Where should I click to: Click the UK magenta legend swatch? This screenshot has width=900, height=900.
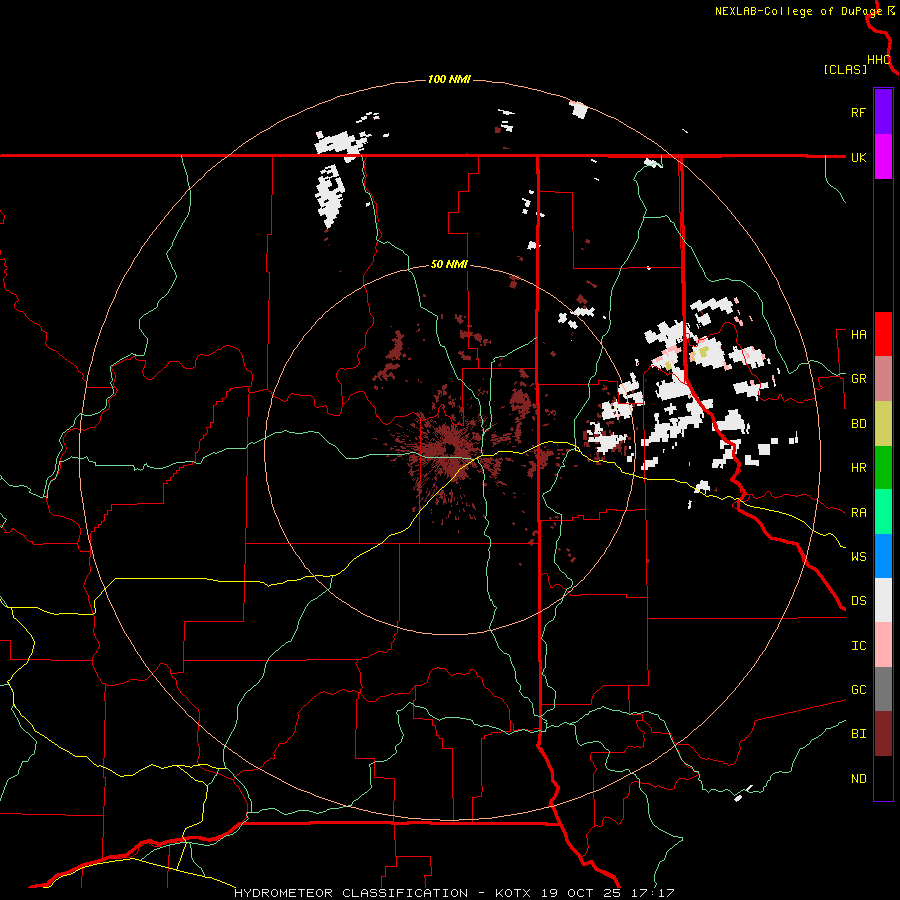point(883,157)
